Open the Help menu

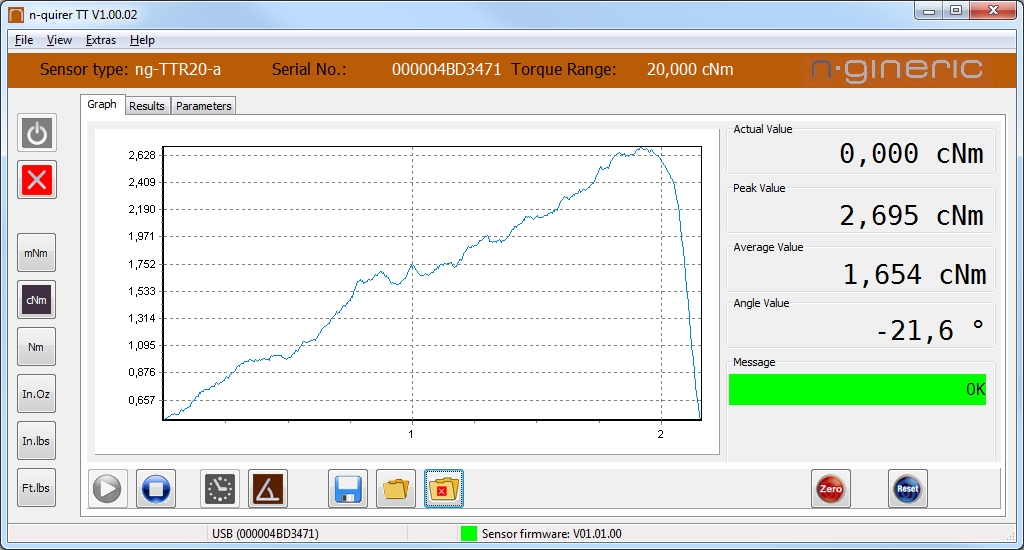coord(142,40)
